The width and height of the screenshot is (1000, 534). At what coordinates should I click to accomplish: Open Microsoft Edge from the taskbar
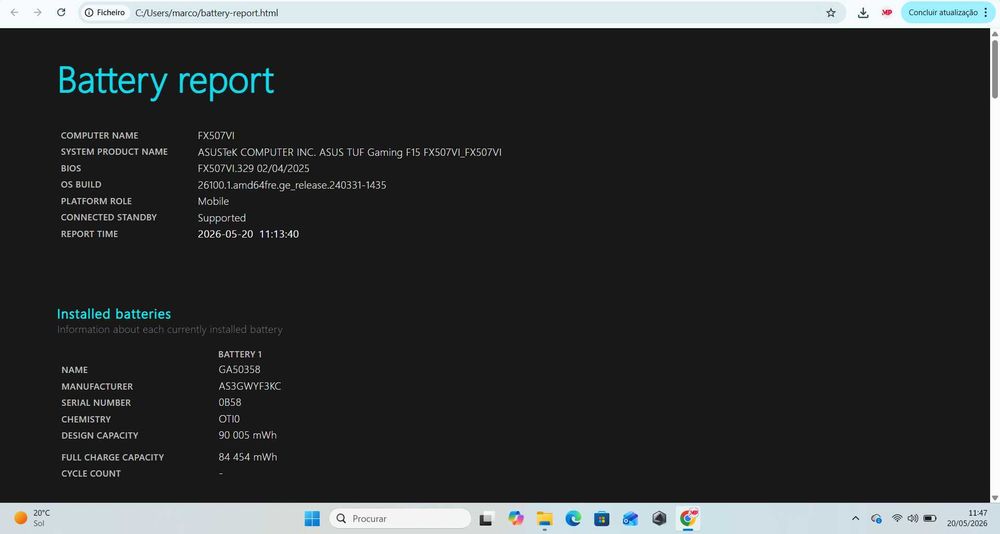coord(573,518)
